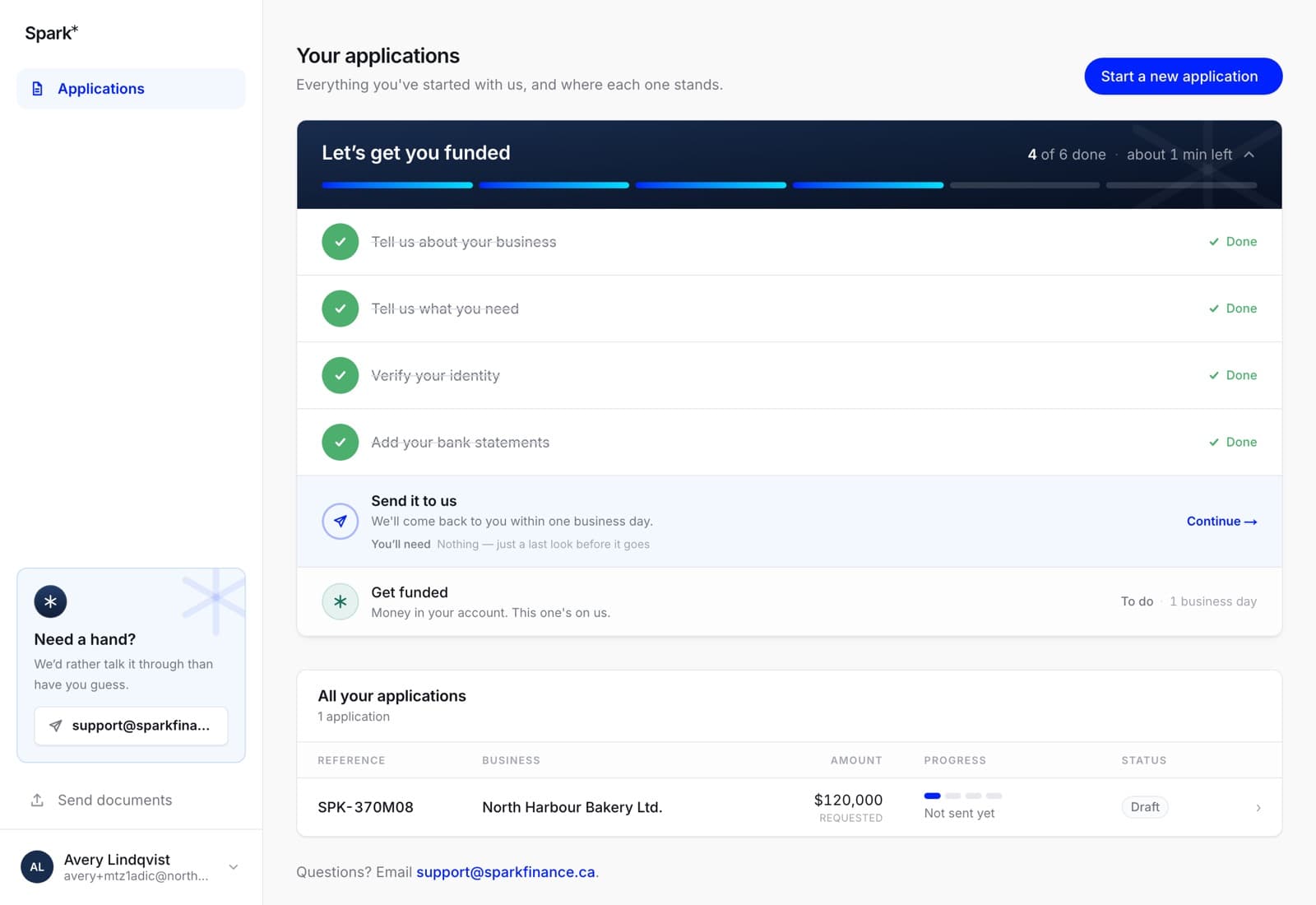Click the Draft status badge
Viewport: 1316px width, 905px height.
[1145, 807]
